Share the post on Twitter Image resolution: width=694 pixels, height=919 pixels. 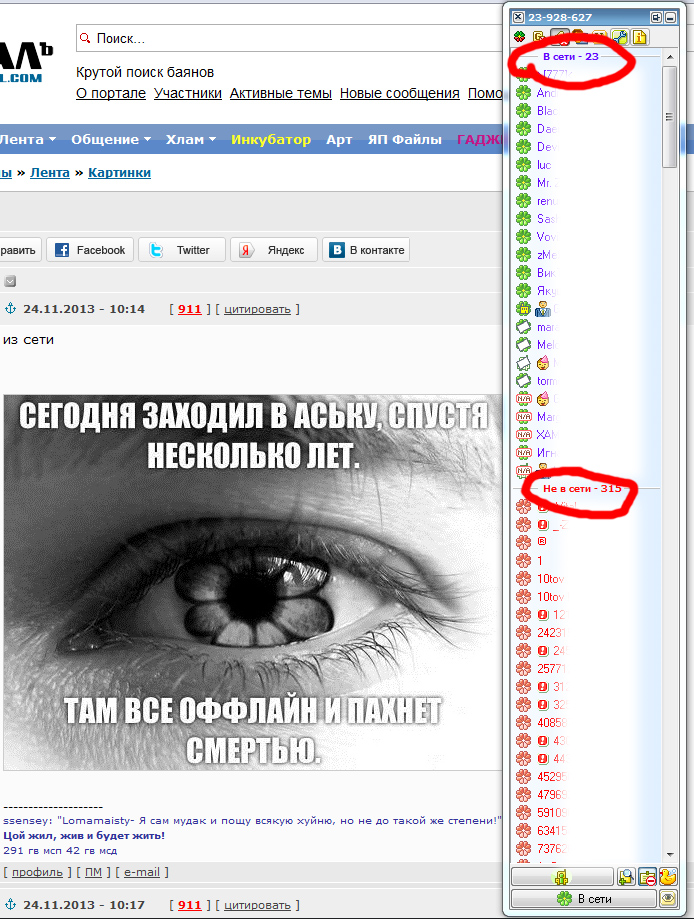(182, 250)
